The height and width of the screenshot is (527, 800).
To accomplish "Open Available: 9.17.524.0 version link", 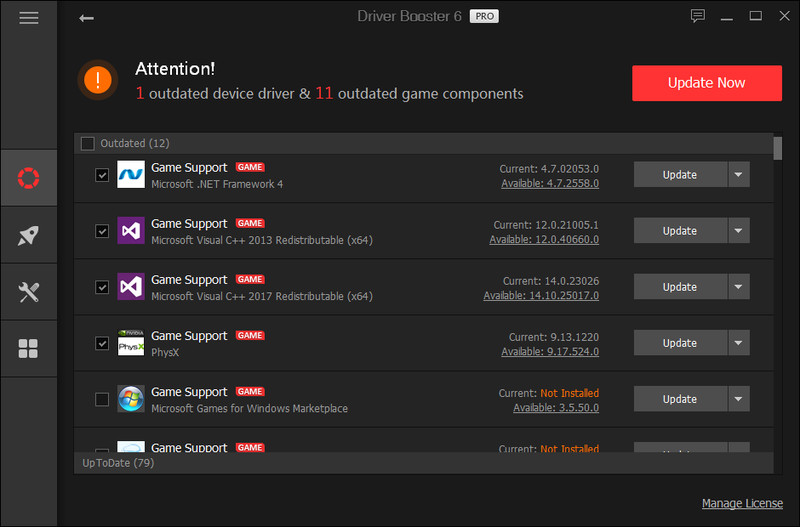I will click(550, 352).
